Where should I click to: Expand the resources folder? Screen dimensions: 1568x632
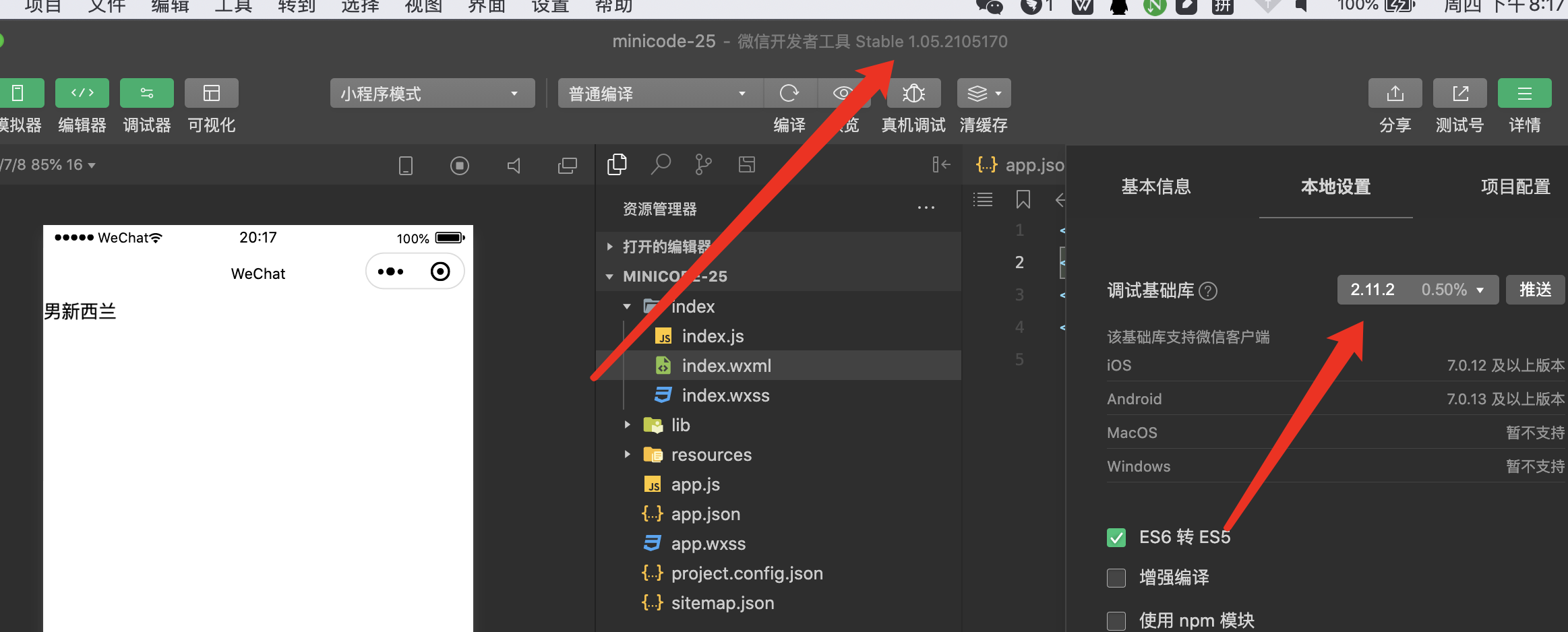pos(779,455)
